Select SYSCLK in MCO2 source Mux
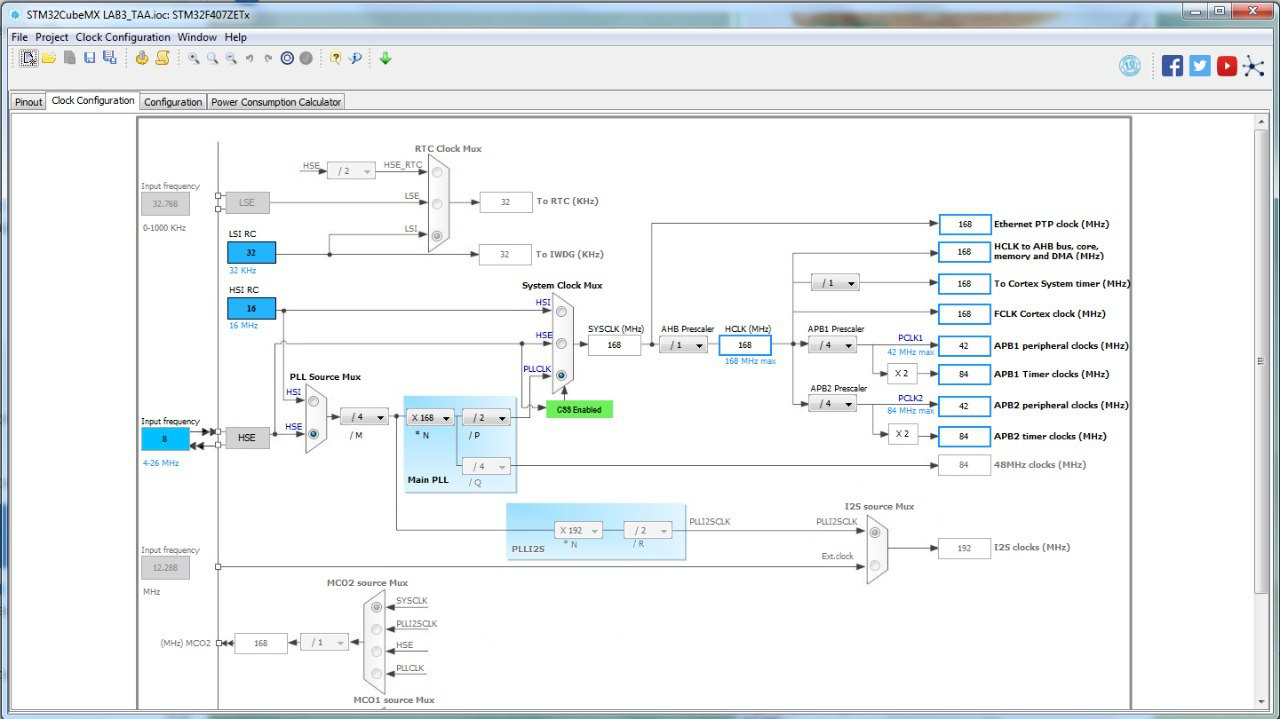 click(x=376, y=607)
